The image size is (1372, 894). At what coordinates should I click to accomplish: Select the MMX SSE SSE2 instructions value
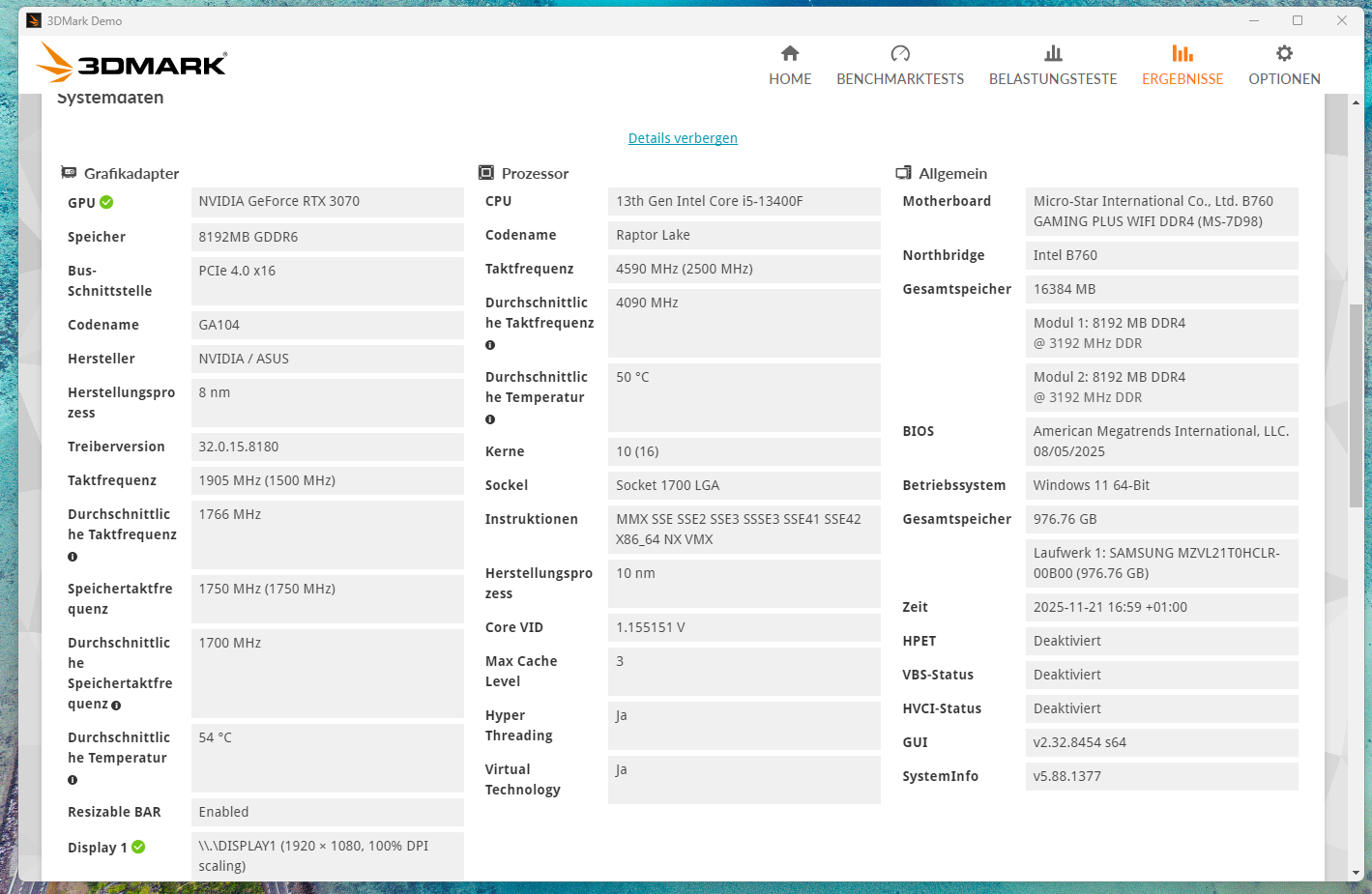tap(744, 529)
